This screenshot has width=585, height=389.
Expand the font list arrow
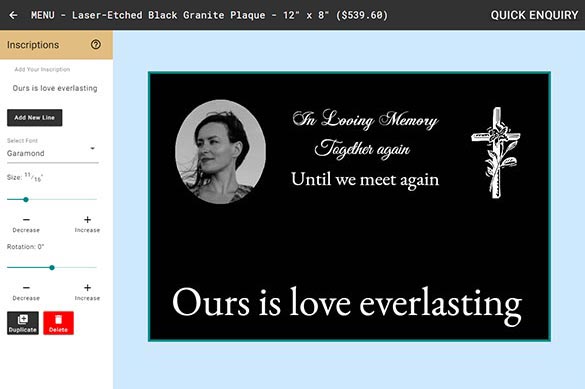[93, 148]
